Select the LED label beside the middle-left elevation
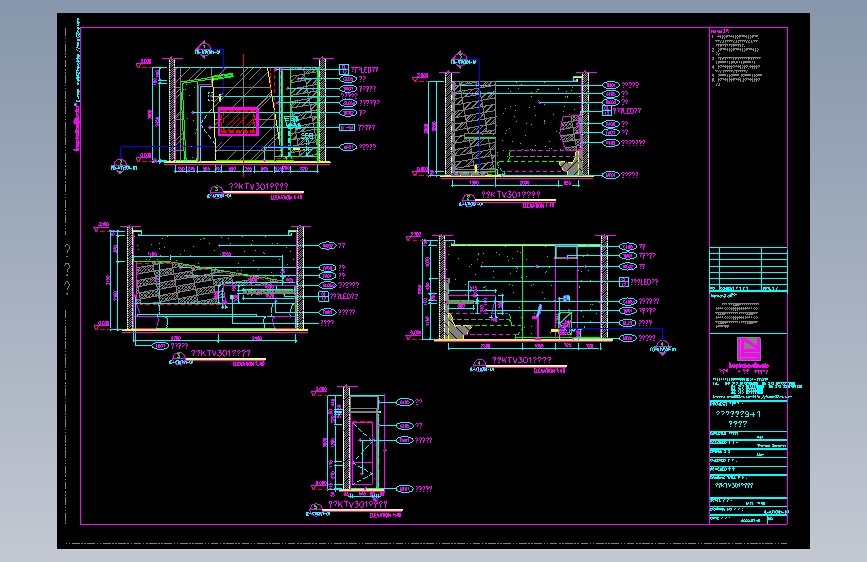This screenshot has height=562, width=867. pyautogui.click(x=344, y=296)
